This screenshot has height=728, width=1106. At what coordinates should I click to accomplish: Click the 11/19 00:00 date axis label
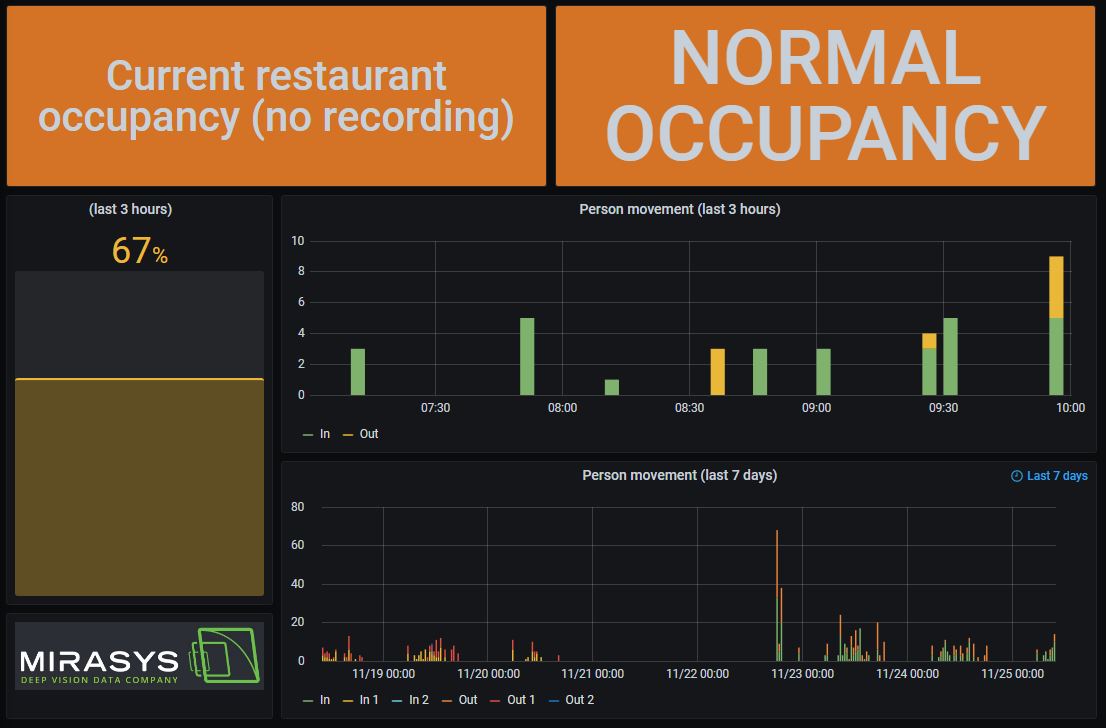pyautogui.click(x=383, y=674)
